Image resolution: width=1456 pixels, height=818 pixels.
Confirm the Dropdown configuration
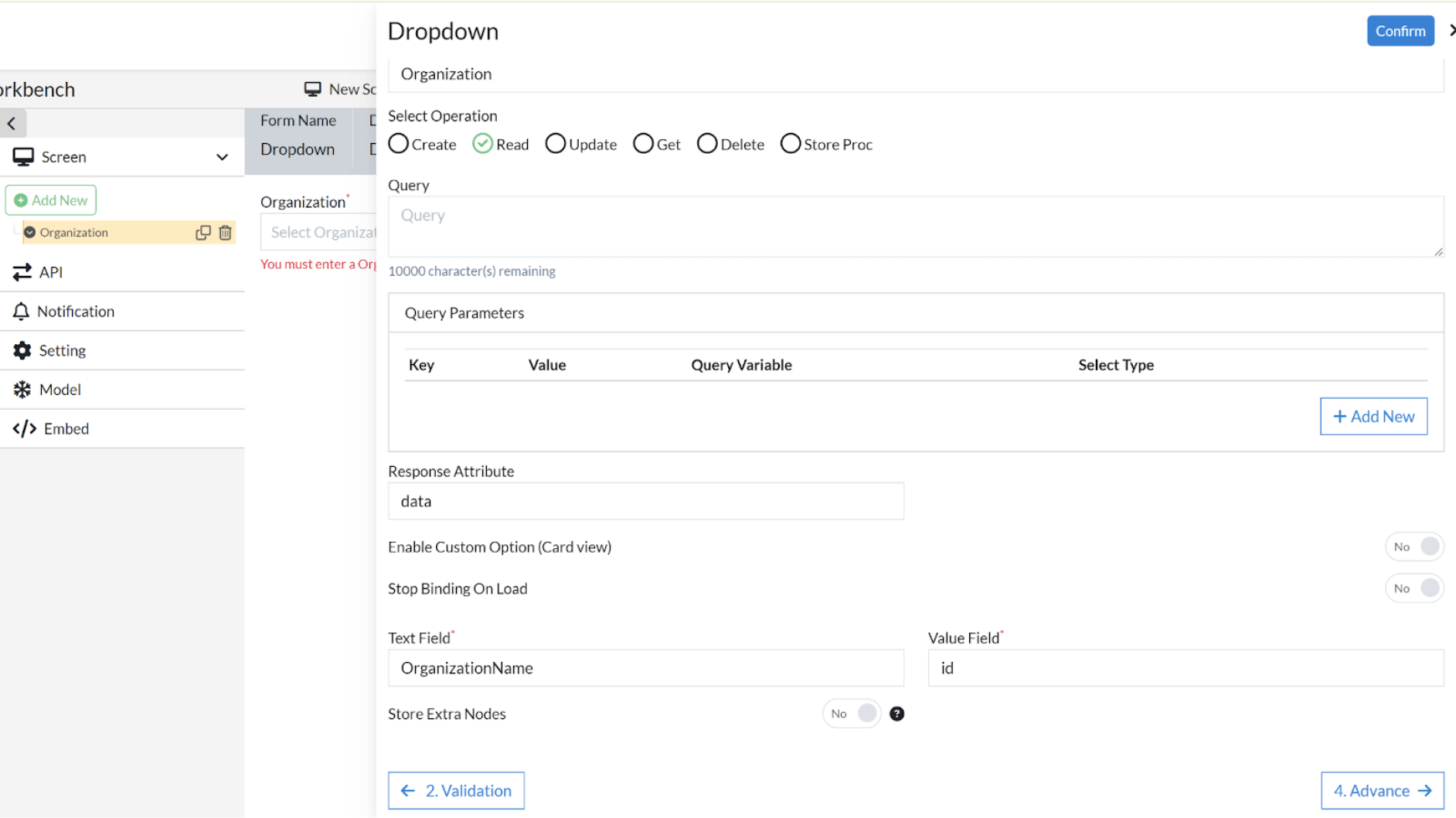pyautogui.click(x=1400, y=30)
